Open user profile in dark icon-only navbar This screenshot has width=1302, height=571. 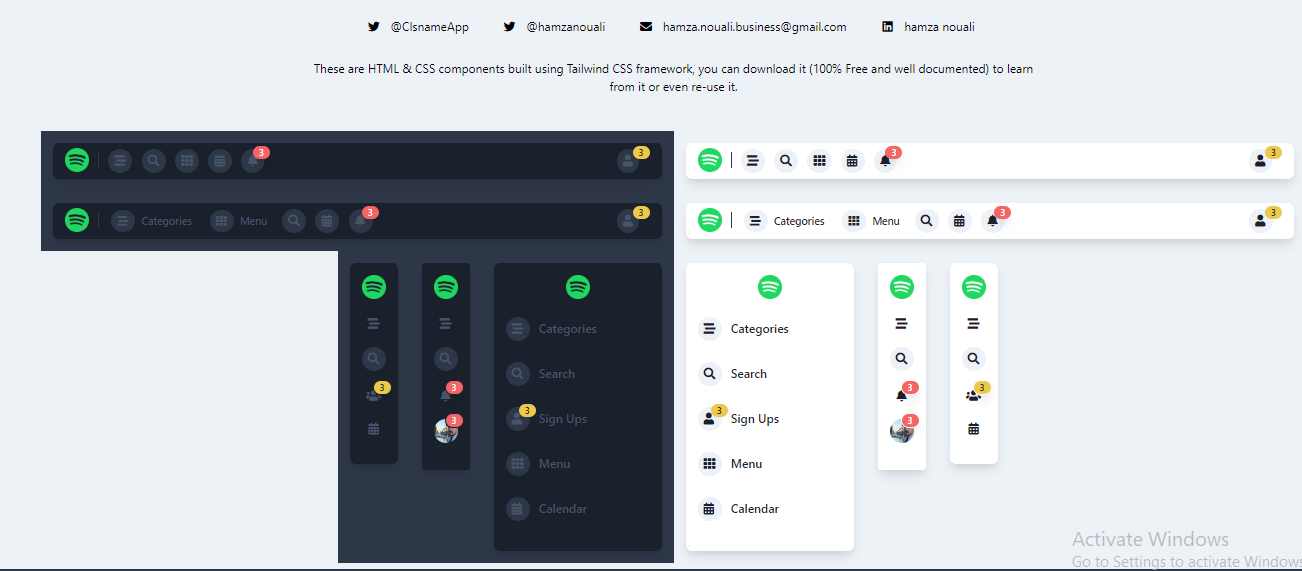click(628, 161)
